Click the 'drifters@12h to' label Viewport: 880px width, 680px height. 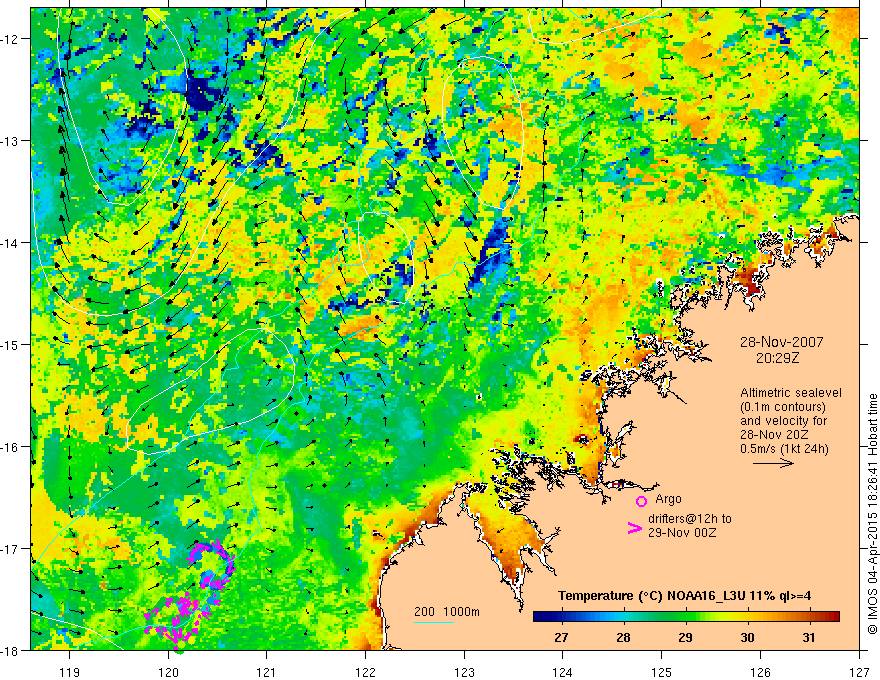(x=690, y=519)
